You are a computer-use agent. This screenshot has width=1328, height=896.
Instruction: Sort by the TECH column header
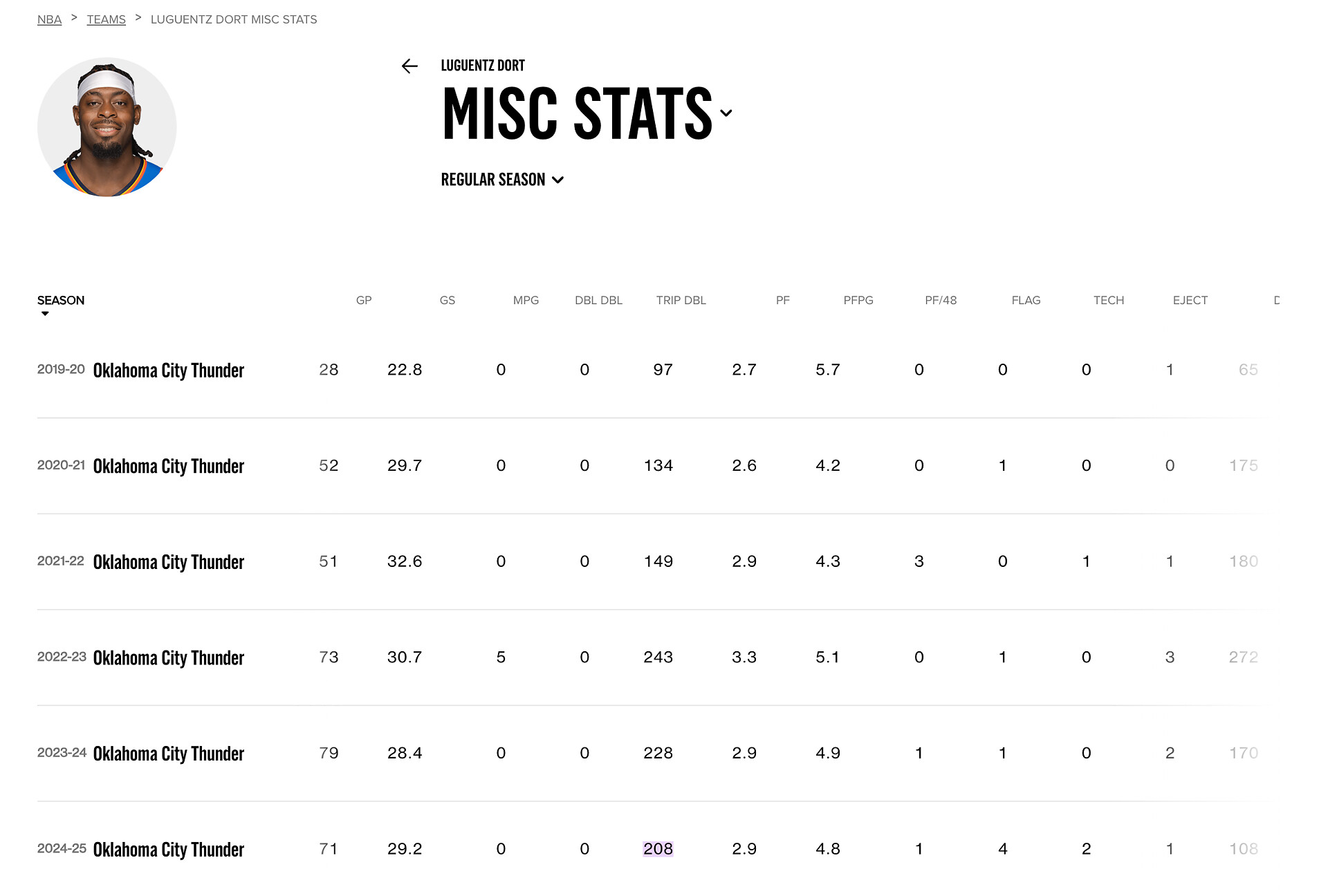pos(1108,300)
